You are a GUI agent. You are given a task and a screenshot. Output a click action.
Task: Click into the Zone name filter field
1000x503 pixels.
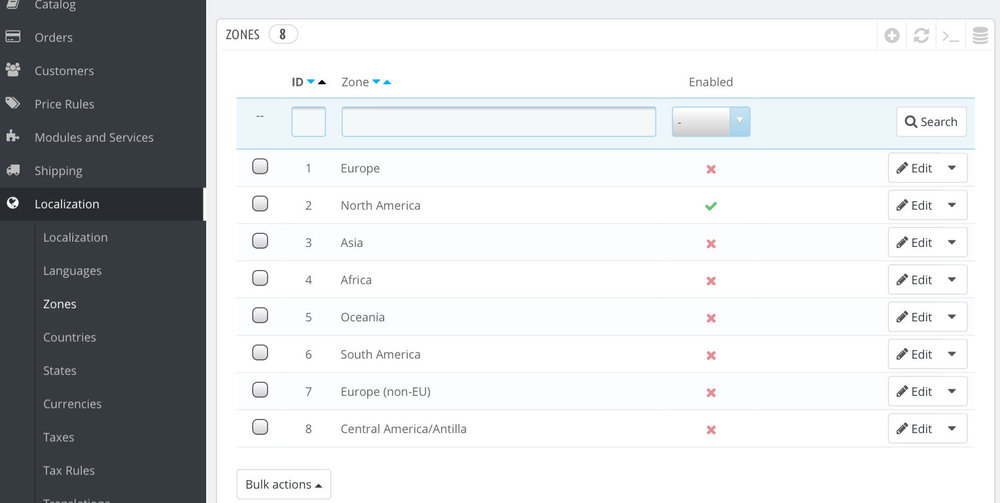[x=498, y=122]
